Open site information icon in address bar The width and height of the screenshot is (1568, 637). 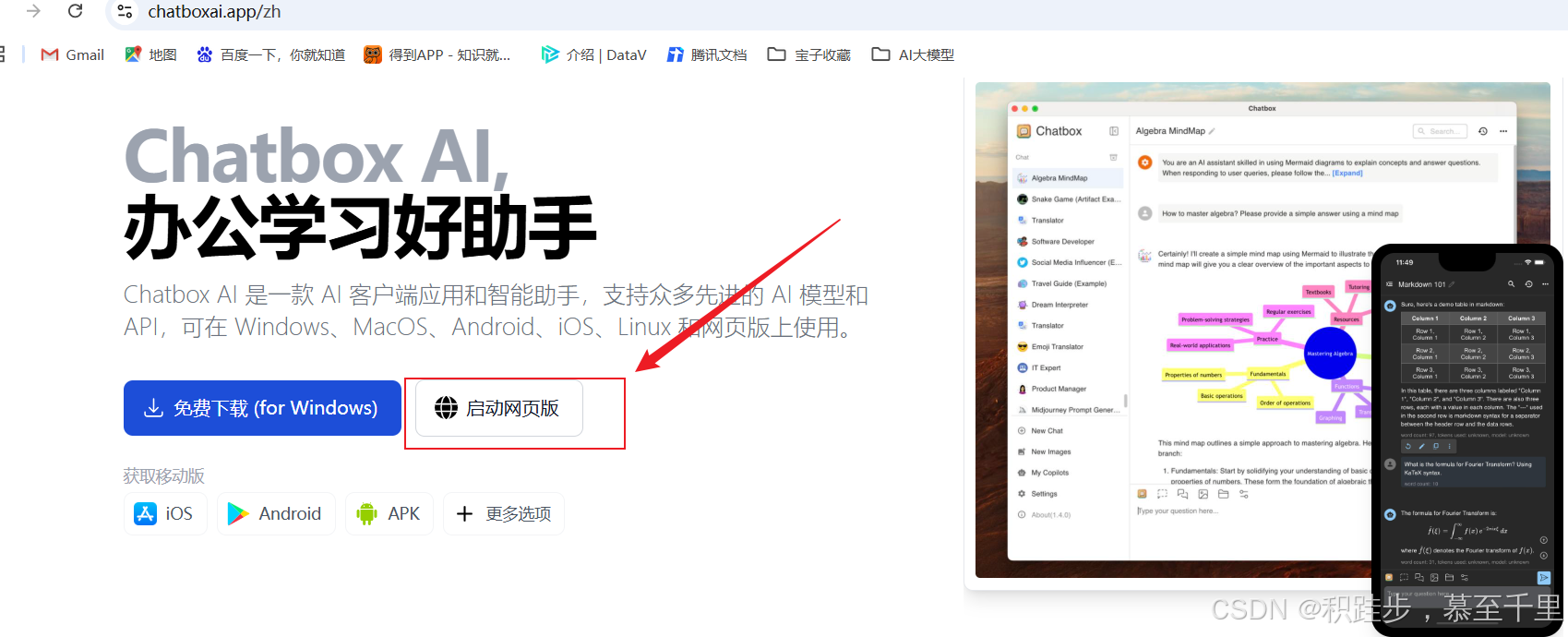tap(125, 12)
